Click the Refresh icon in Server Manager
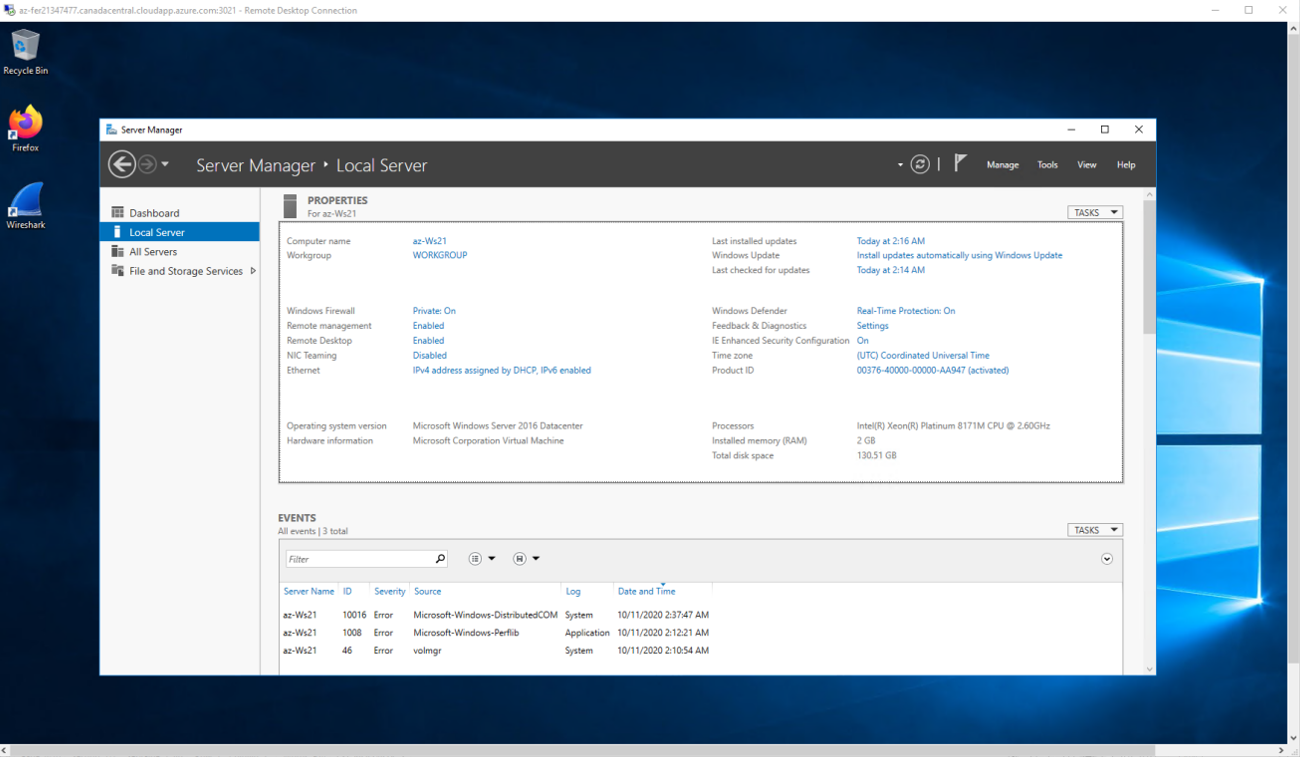Viewport: 1300px width, 757px height. click(919, 163)
